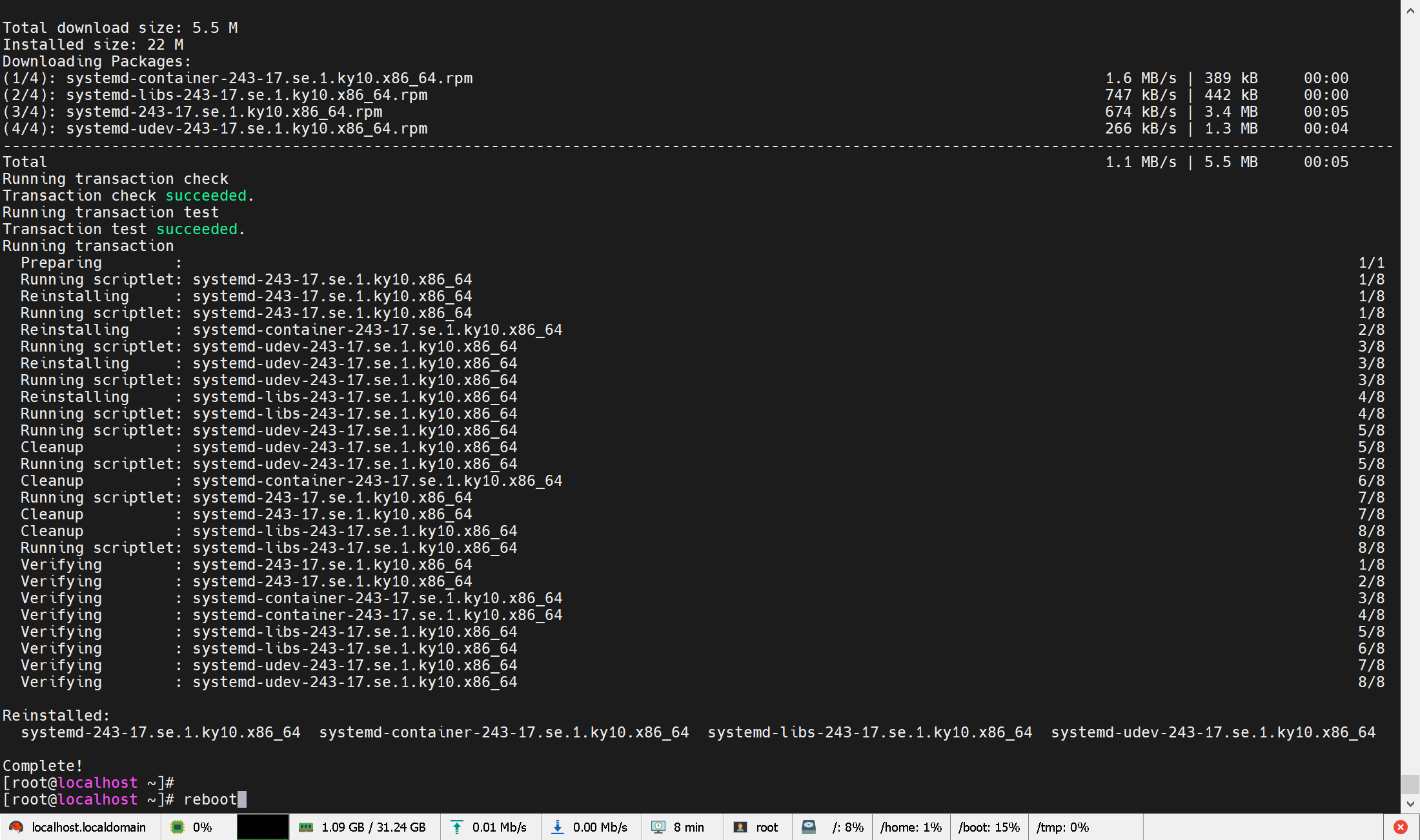Click the uptime monitor icon
1420x840 pixels.
(x=658, y=827)
